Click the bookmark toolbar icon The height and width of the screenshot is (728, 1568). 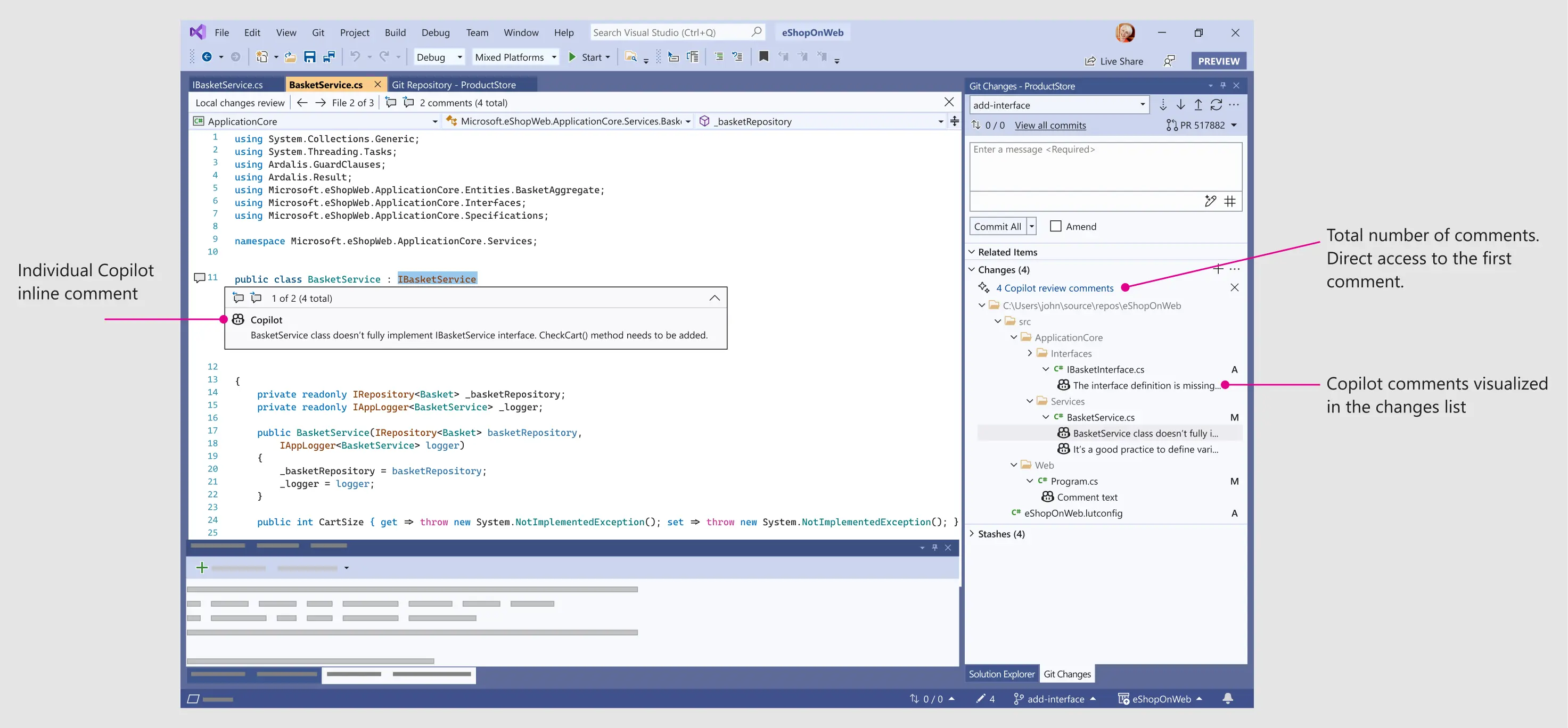point(764,56)
